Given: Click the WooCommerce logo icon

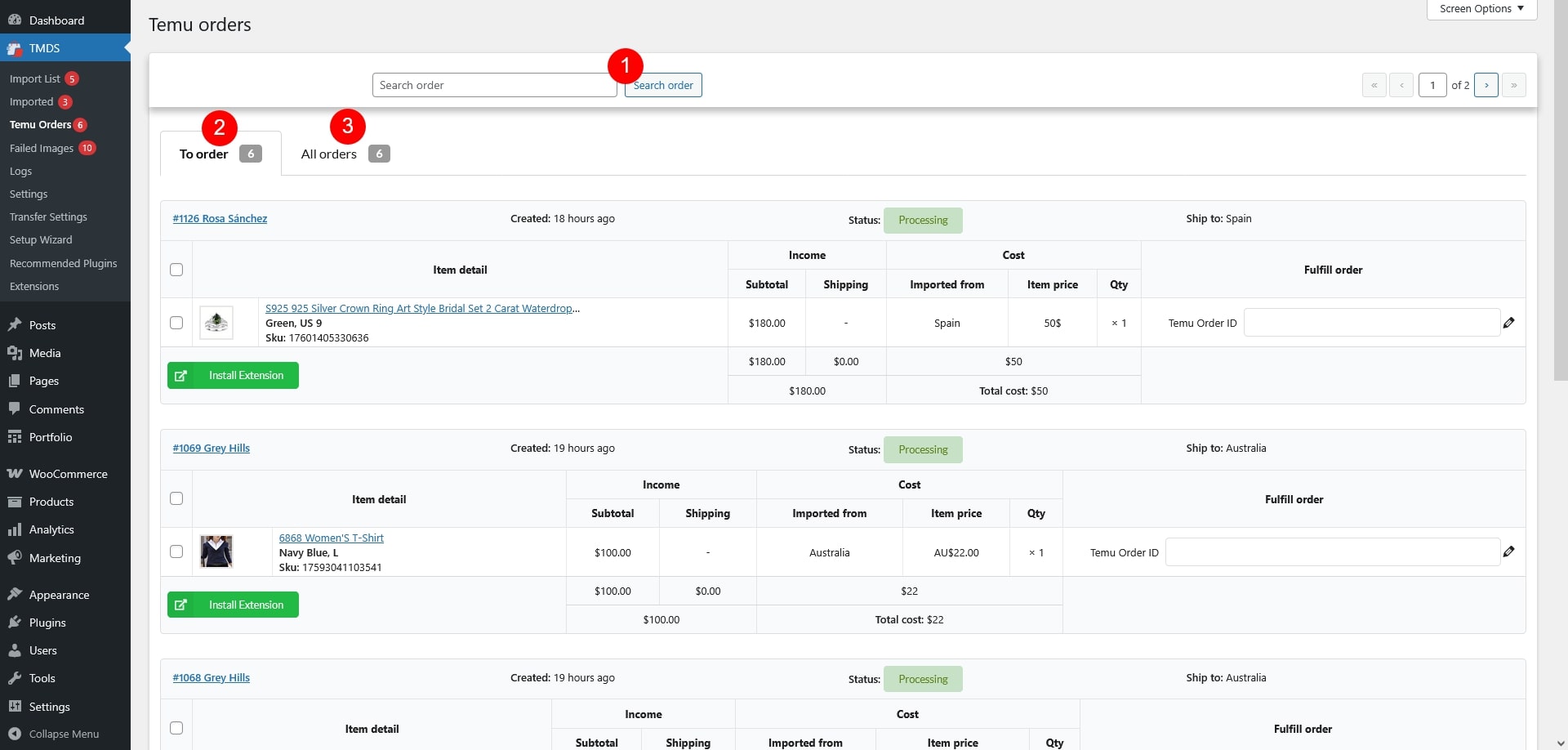Looking at the screenshot, I should (15, 474).
